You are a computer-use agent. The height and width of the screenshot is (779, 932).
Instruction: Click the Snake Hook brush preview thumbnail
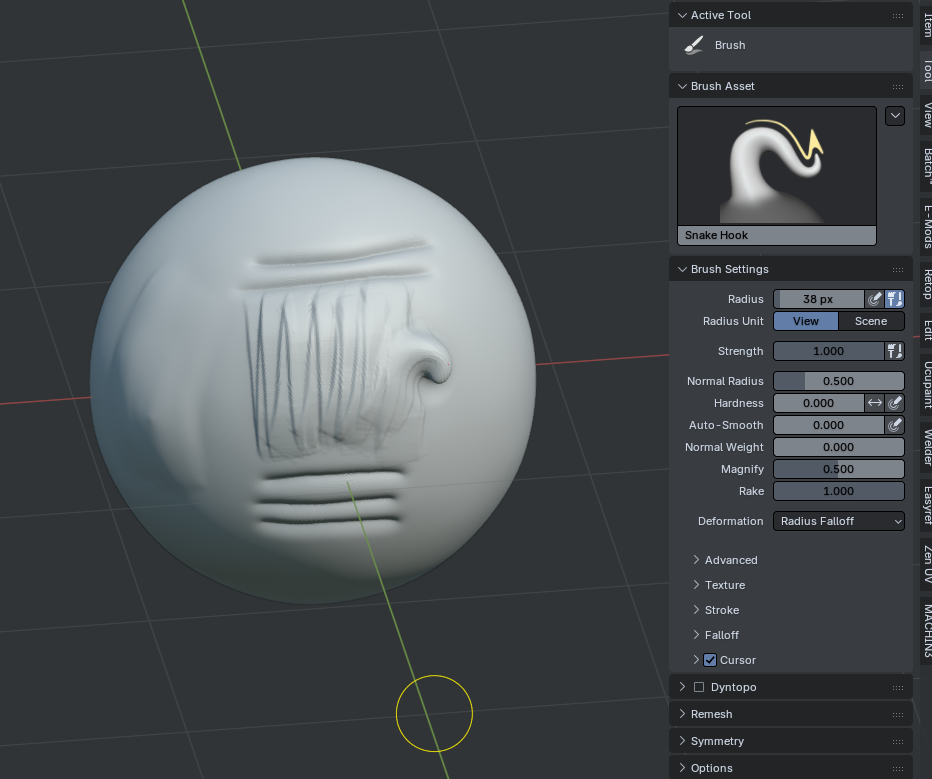[777, 175]
